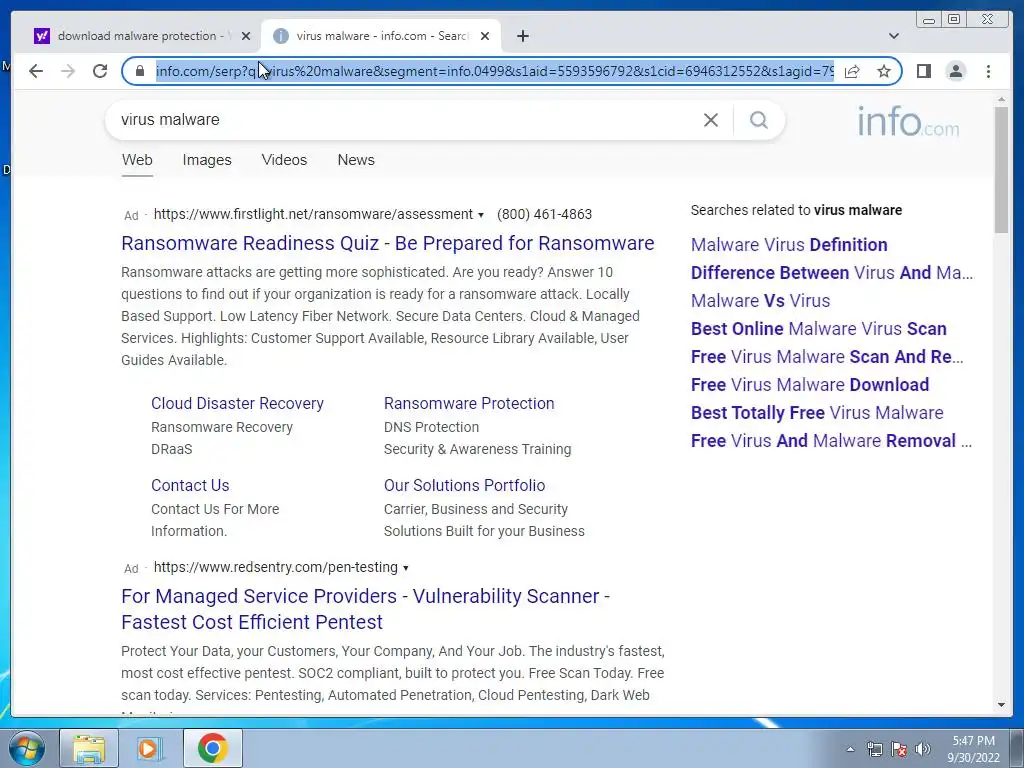
Task: Click the magnifying glass search button
Action: 758,120
